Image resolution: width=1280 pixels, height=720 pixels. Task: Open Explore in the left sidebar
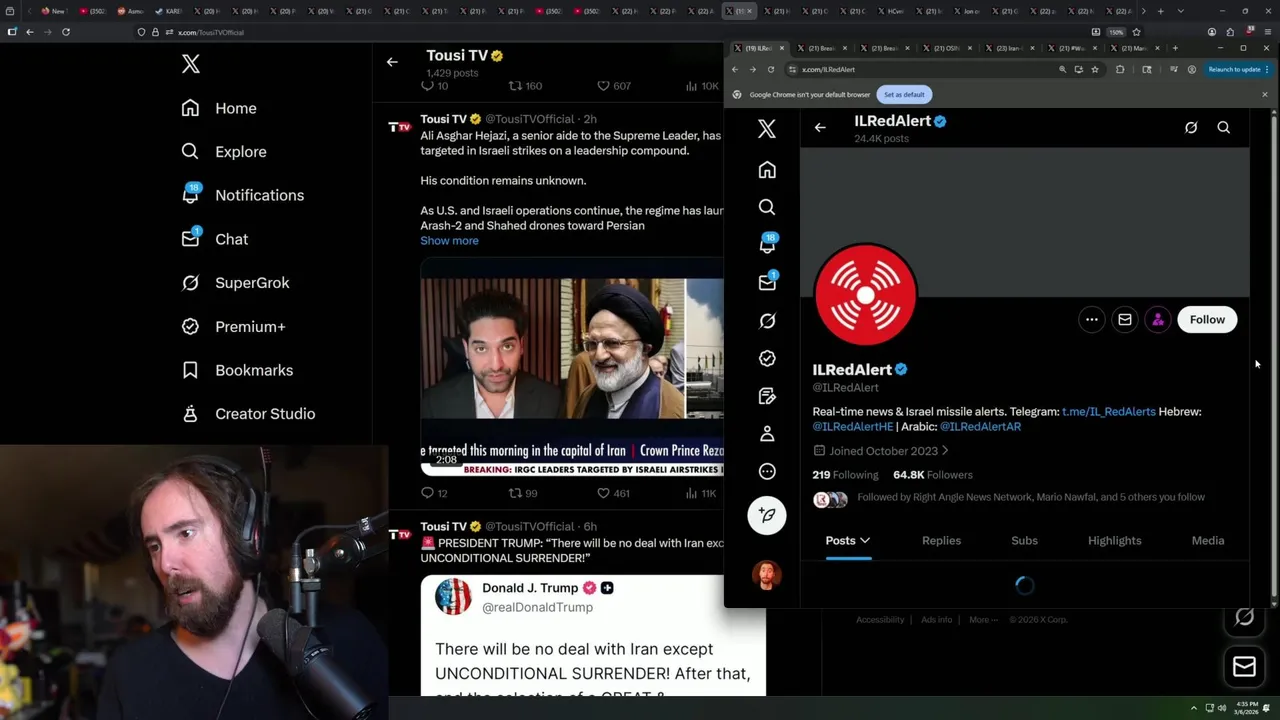[x=224, y=152]
